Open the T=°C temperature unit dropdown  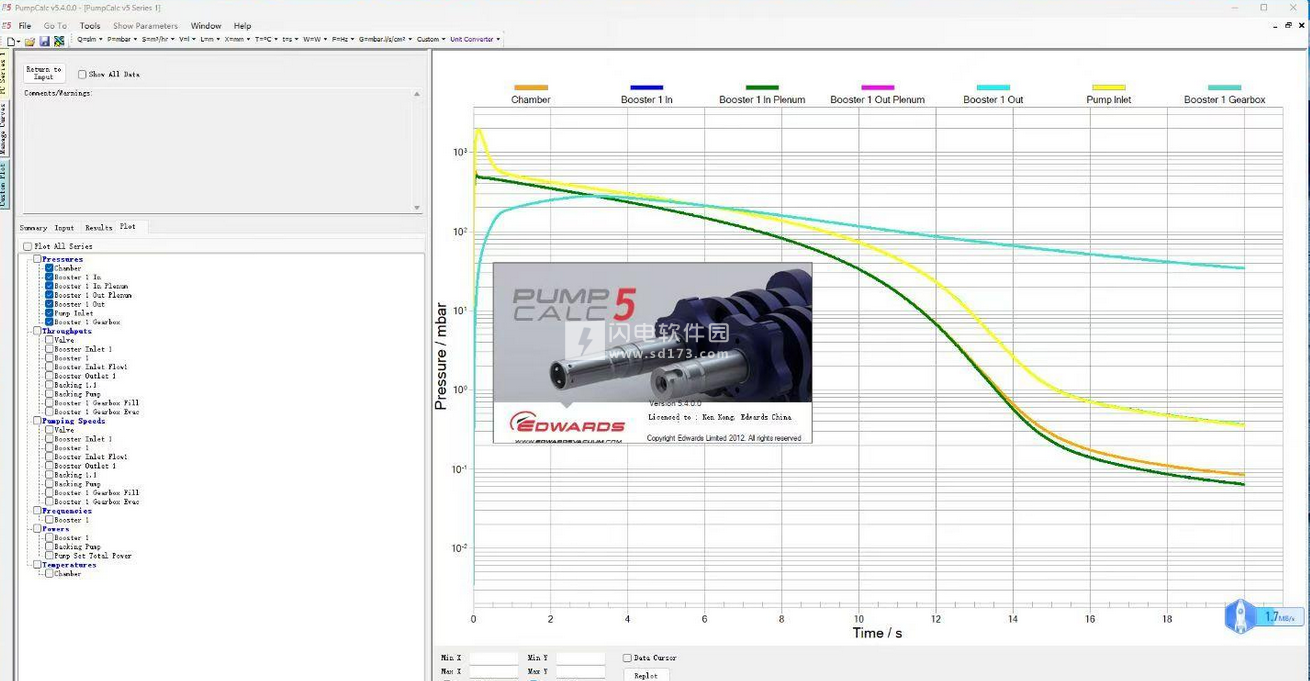coord(266,40)
